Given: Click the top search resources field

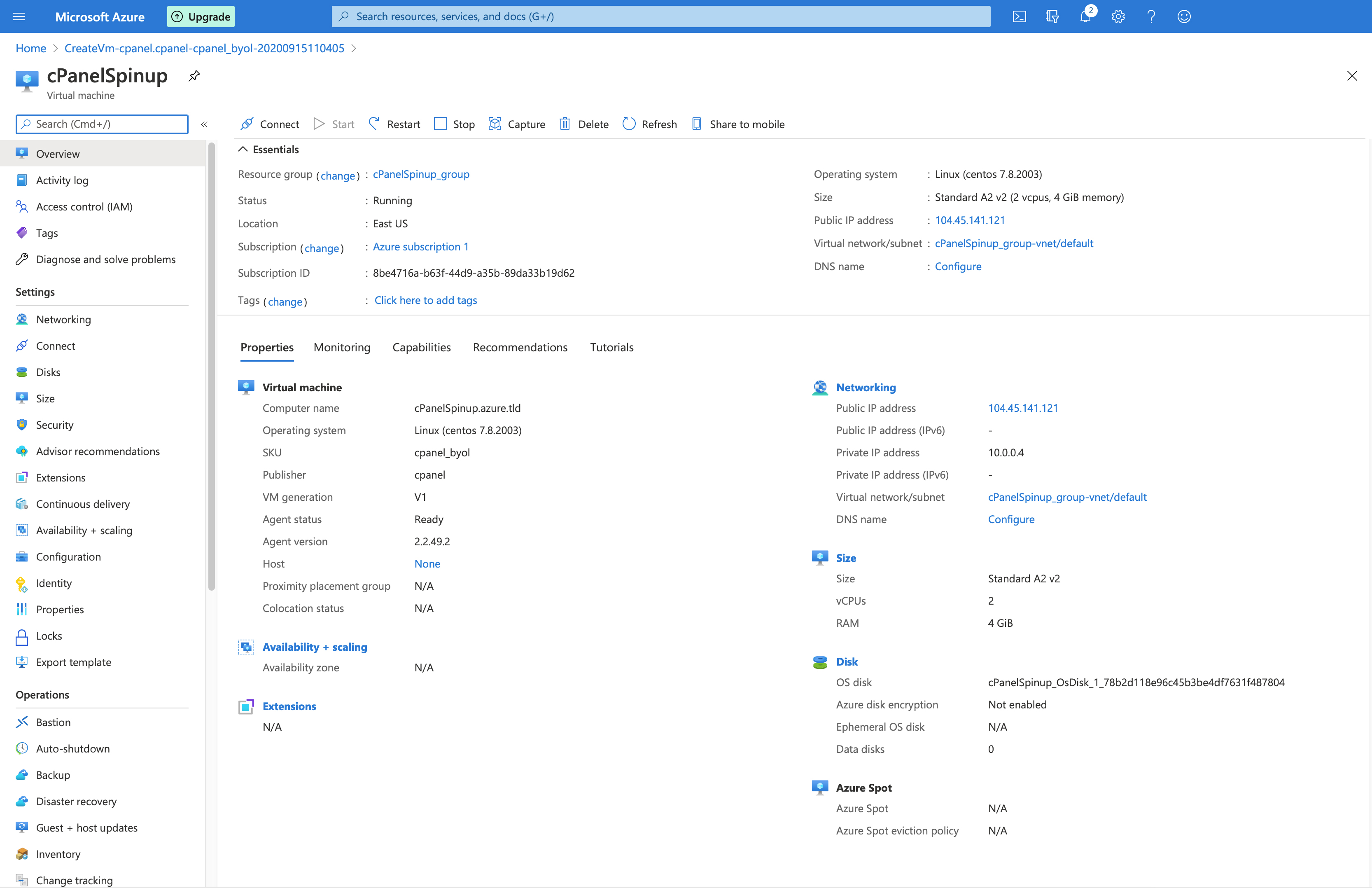Looking at the screenshot, I should pyautogui.click(x=660, y=16).
